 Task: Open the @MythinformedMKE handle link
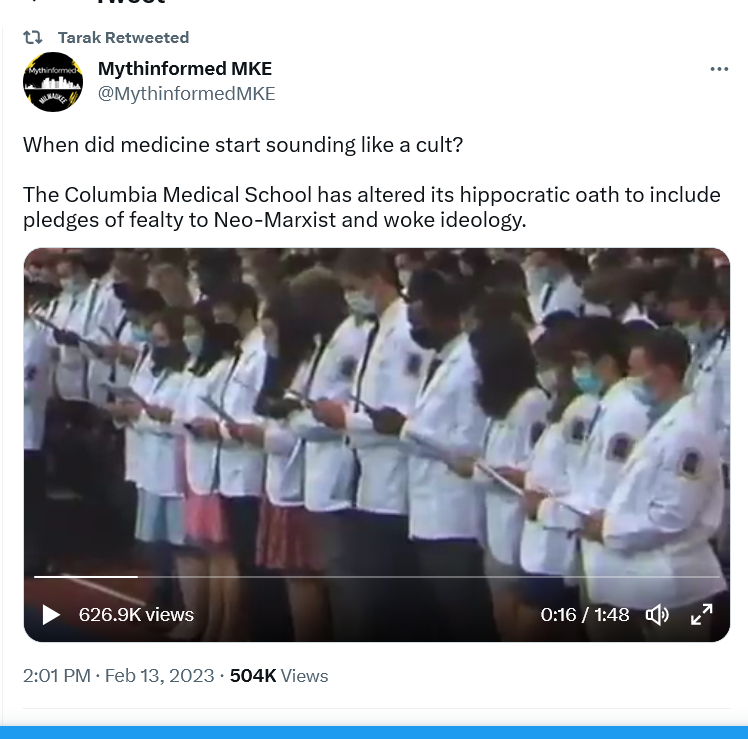pyautogui.click(x=187, y=94)
